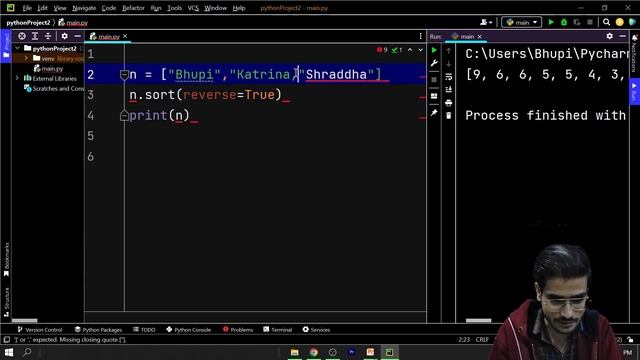Hide the Project panel with minus icon
This screenshot has height=360, width=640.
tap(78, 36)
